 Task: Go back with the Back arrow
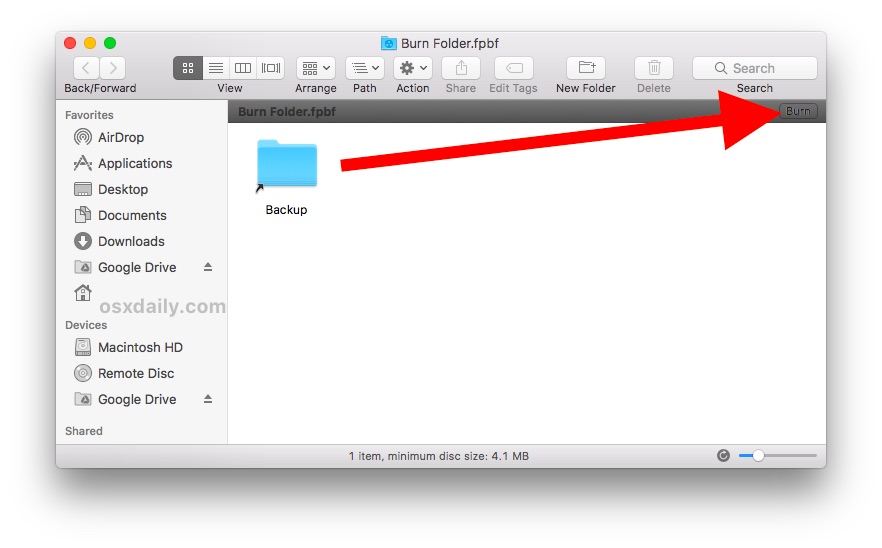[86, 68]
